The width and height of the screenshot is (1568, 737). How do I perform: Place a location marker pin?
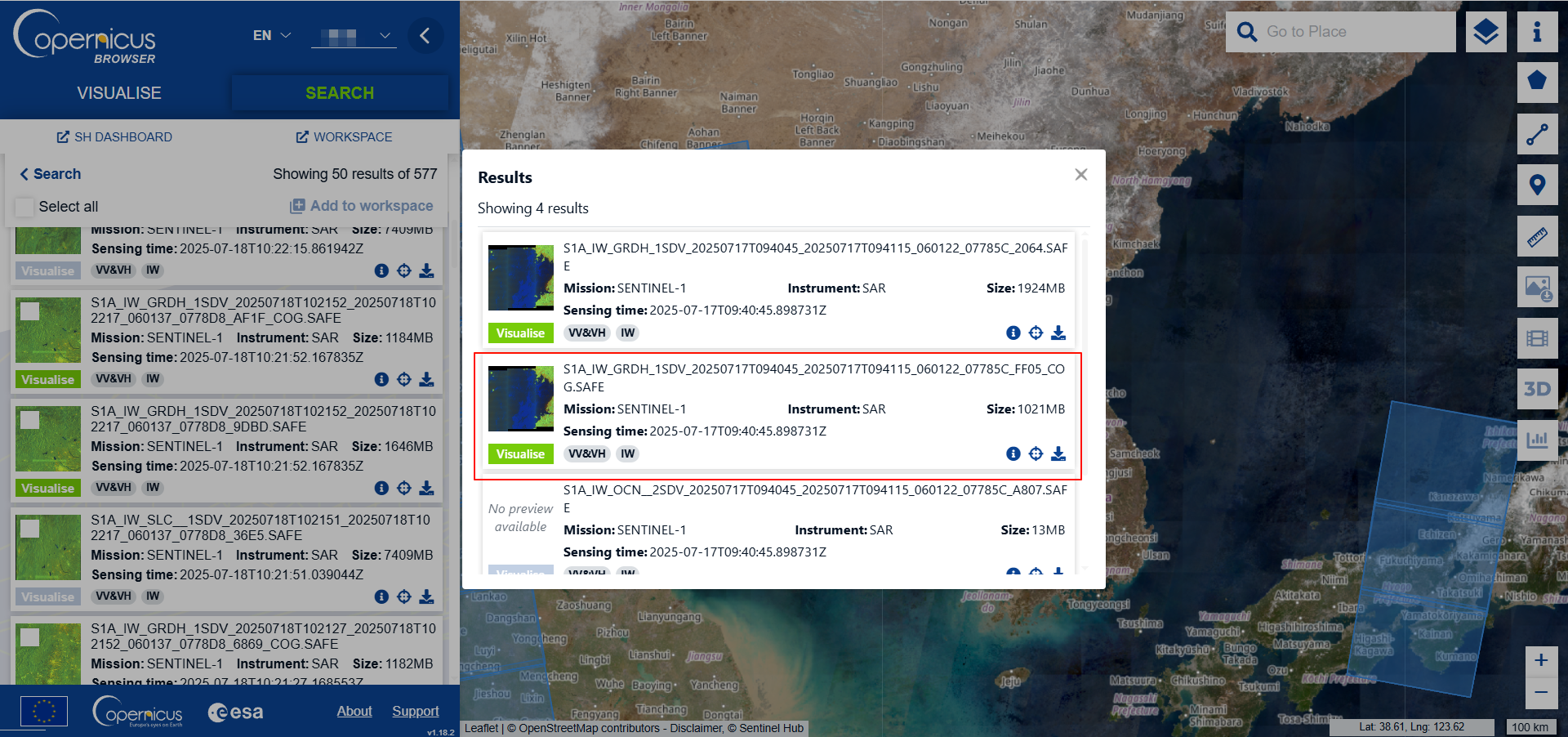tap(1538, 185)
